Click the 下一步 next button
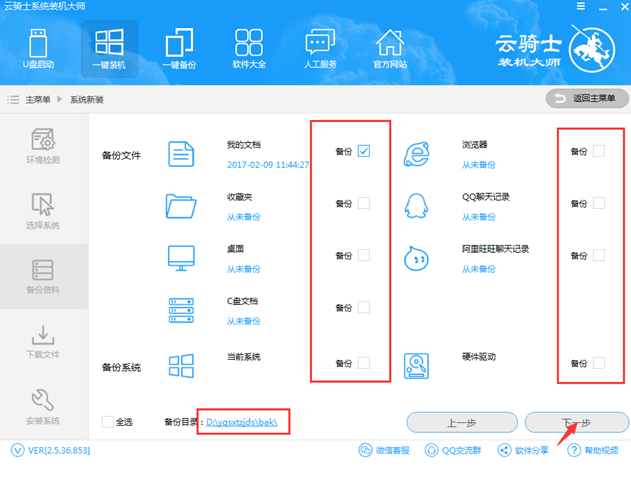The width and height of the screenshot is (631, 481). coord(577,422)
